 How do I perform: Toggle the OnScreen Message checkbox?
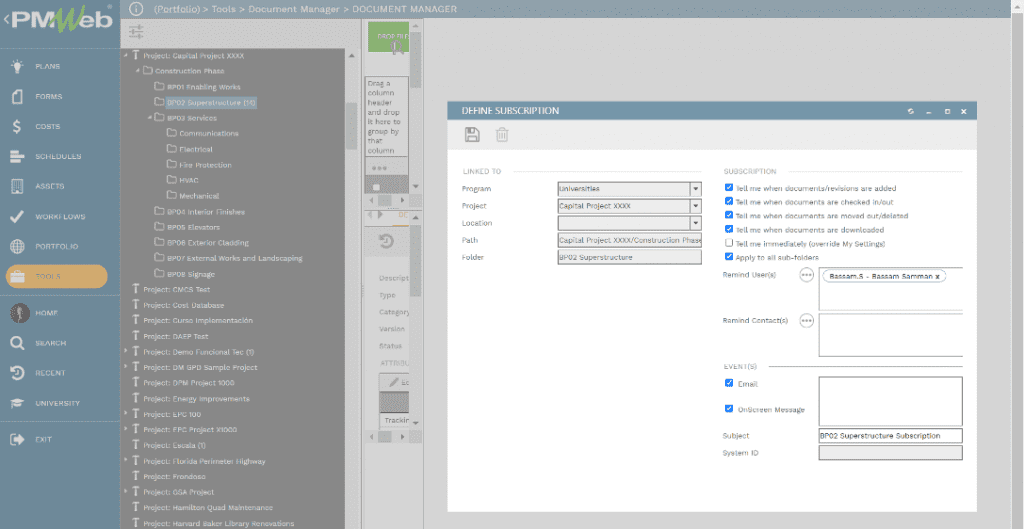tap(729, 409)
